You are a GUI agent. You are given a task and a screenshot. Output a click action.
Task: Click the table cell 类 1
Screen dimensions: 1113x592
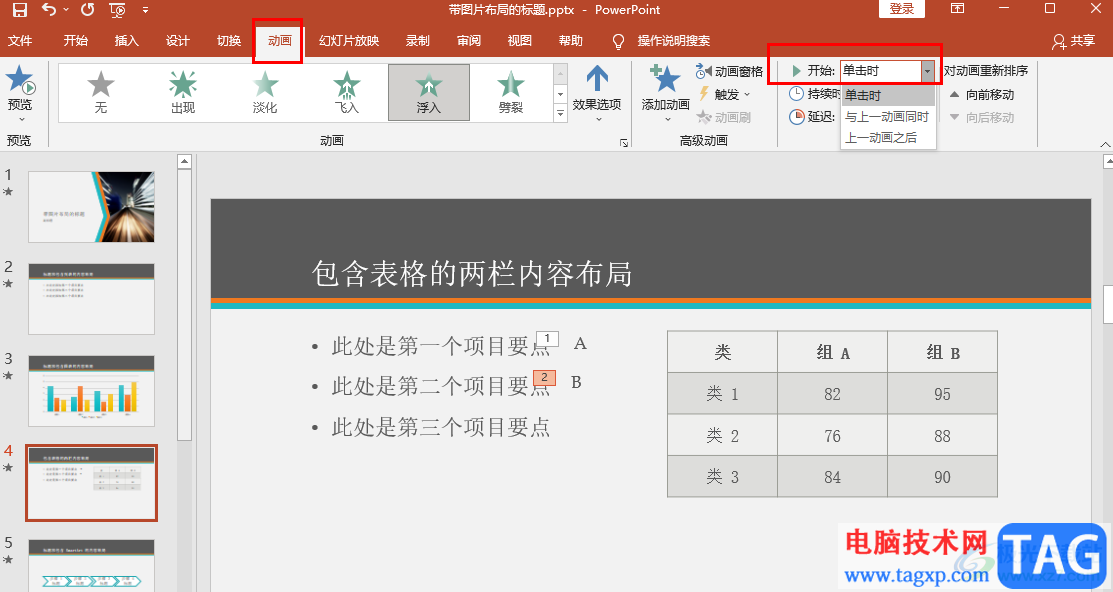click(723, 394)
